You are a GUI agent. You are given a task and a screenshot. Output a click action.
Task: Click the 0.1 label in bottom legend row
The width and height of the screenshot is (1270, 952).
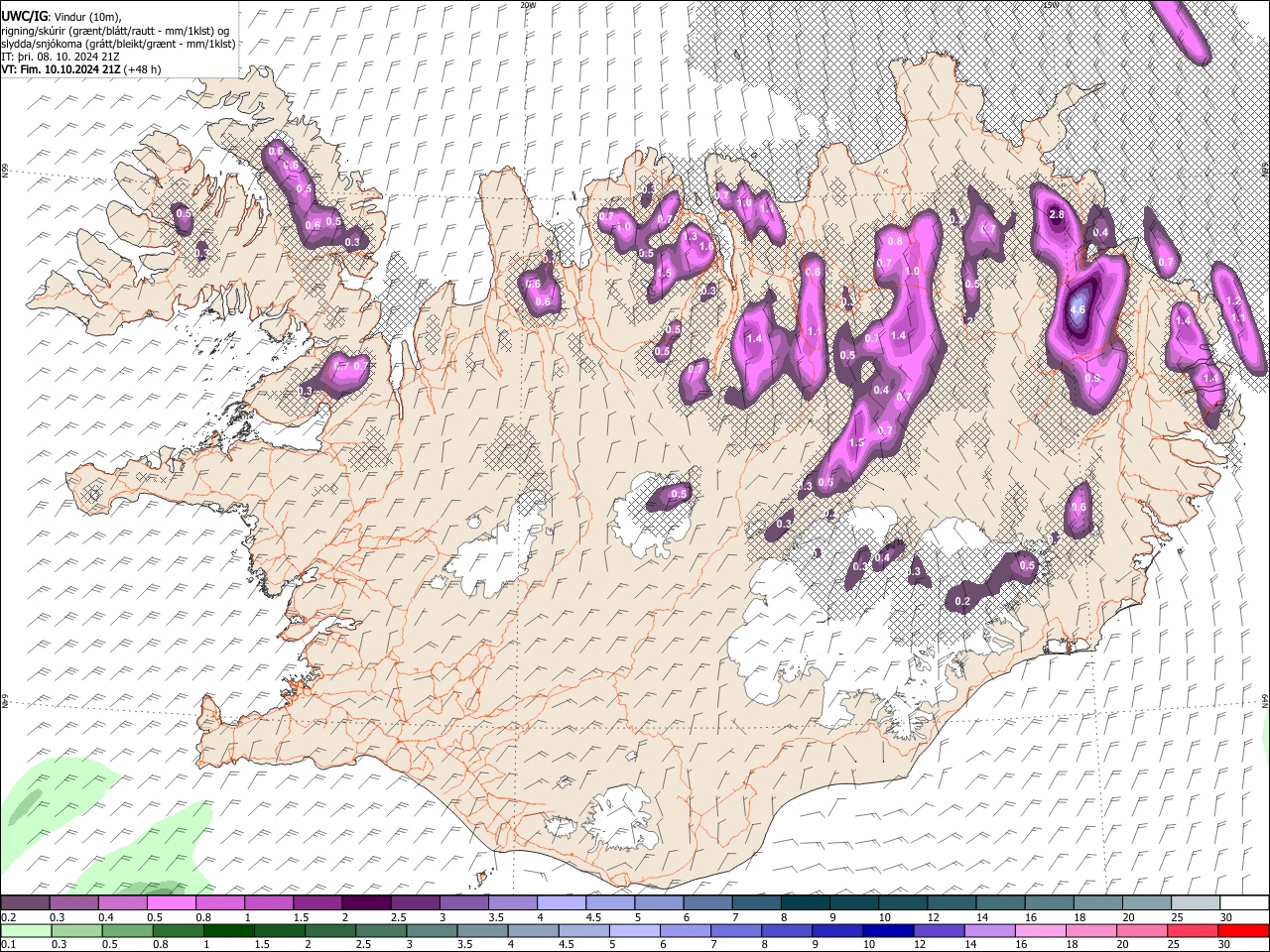(x=7, y=944)
